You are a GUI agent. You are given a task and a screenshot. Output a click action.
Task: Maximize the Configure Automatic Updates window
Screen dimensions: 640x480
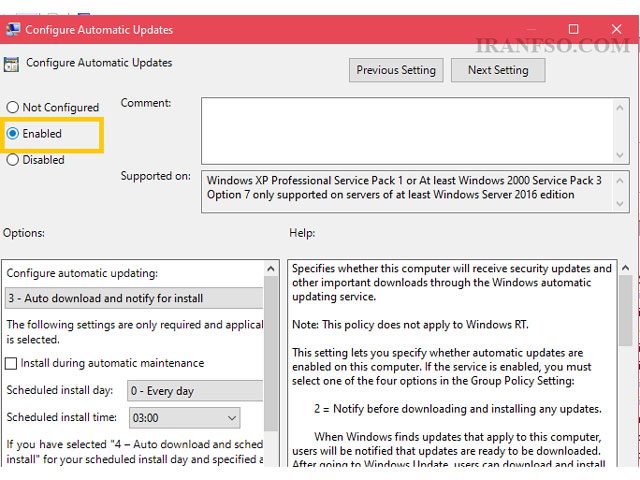[x=573, y=29]
